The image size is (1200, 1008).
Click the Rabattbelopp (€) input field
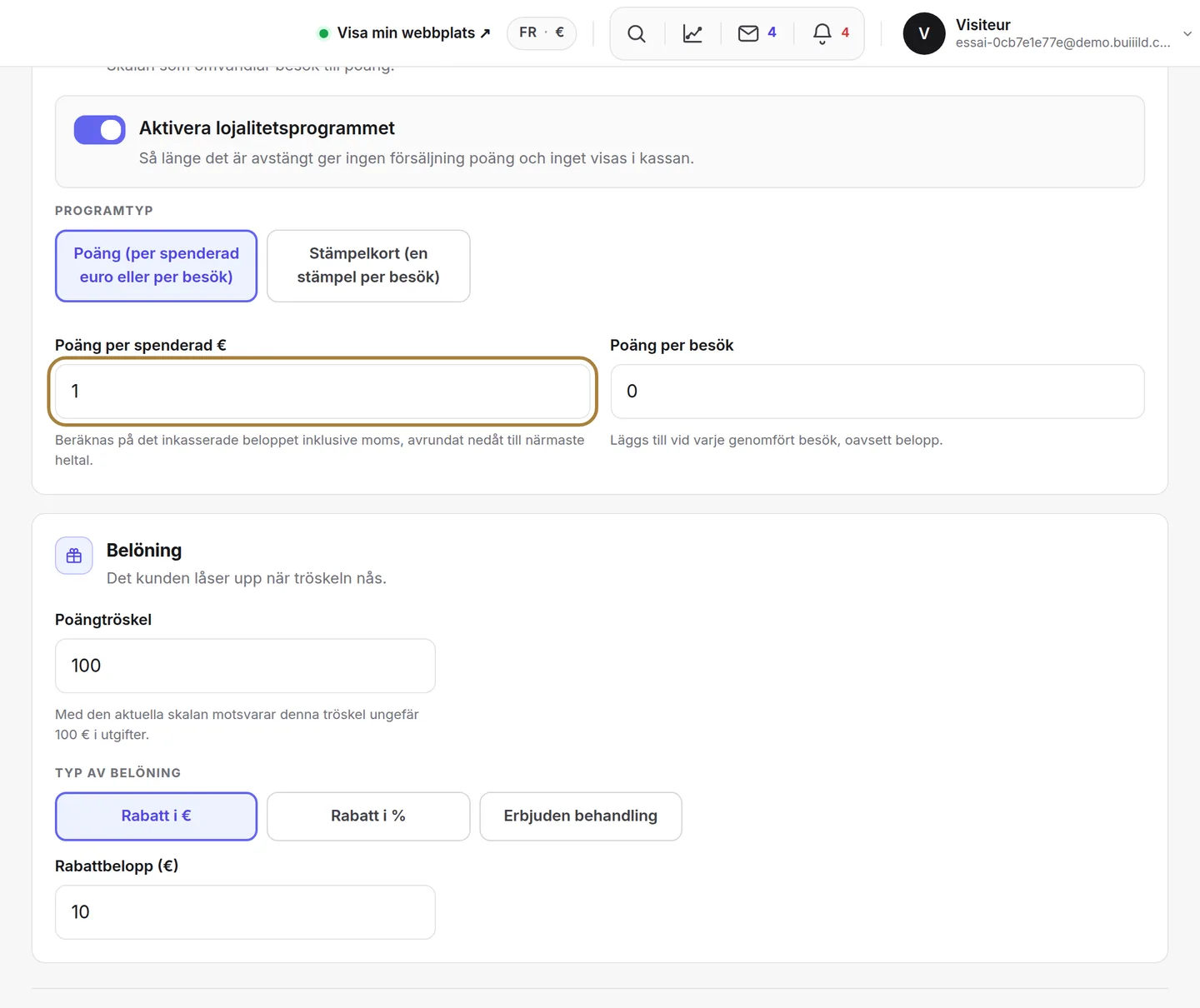[245, 912]
